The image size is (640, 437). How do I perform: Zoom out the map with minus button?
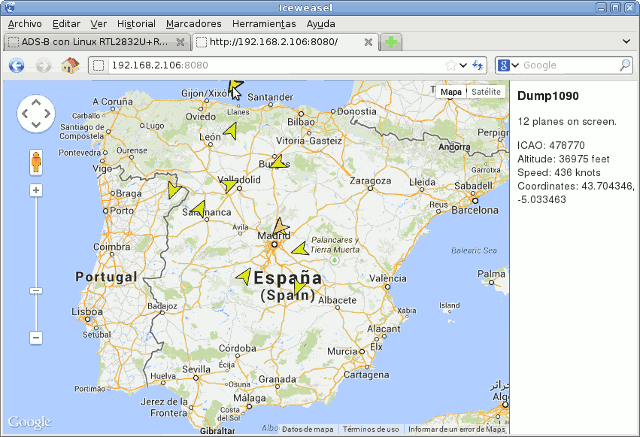(36, 338)
